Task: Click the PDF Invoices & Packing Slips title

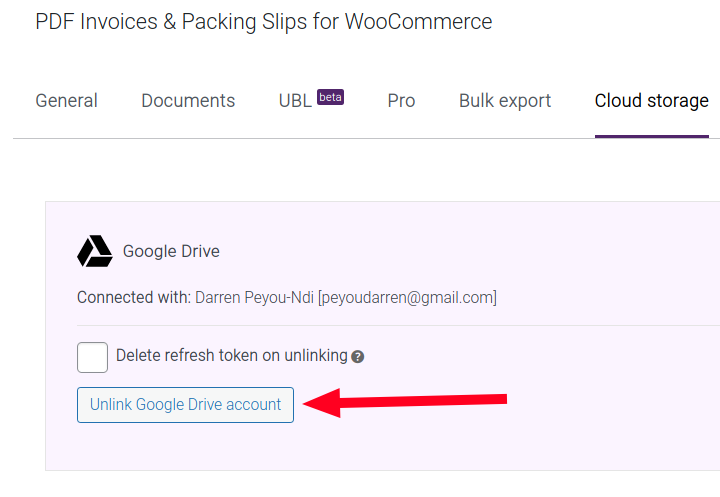Action: pyautogui.click(x=263, y=21)
